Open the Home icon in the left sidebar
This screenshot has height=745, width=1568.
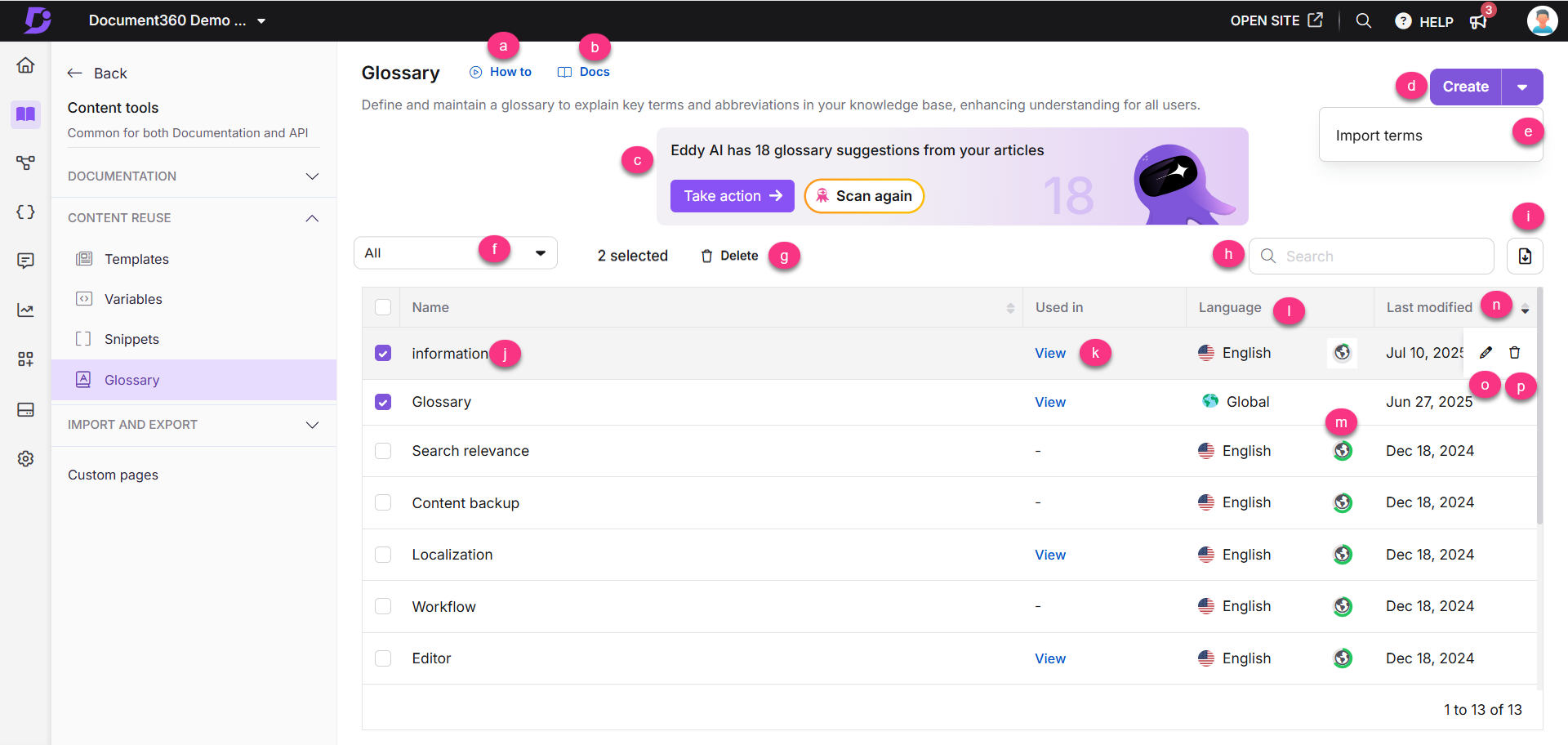pos(25,65)
